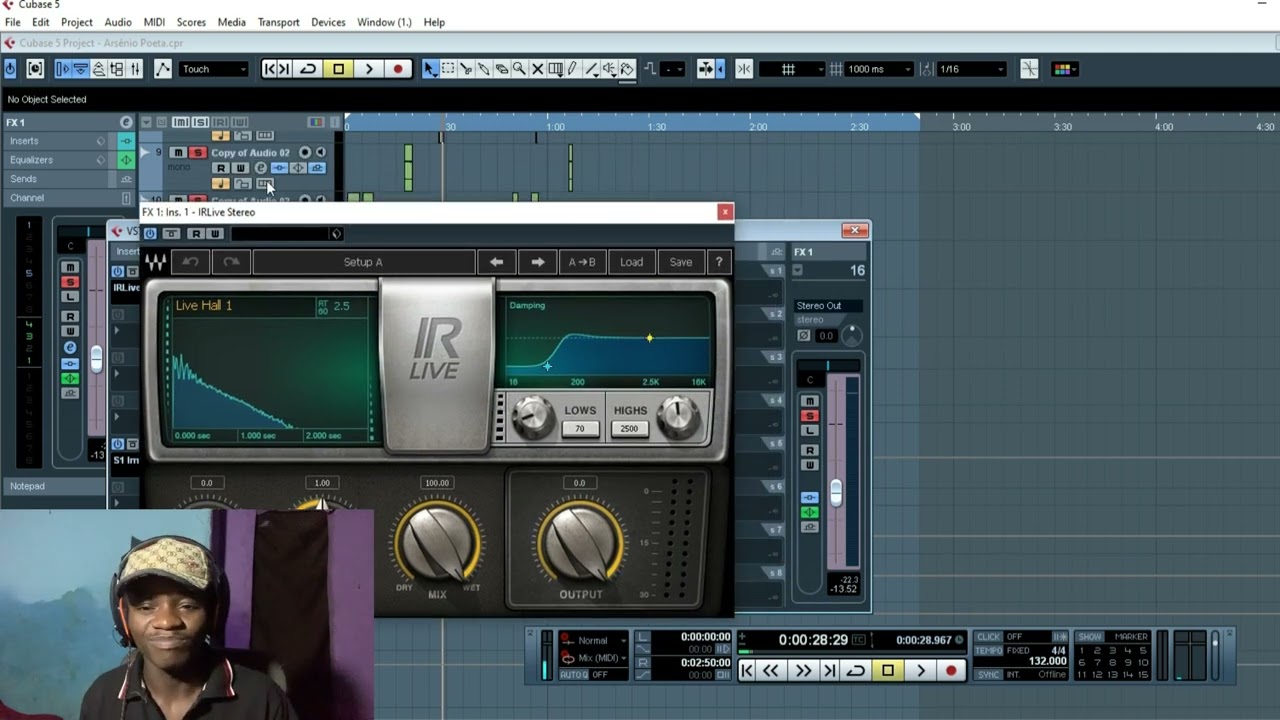
Task: Click the Load button in IRLive
Action: [x=631, y=262]
